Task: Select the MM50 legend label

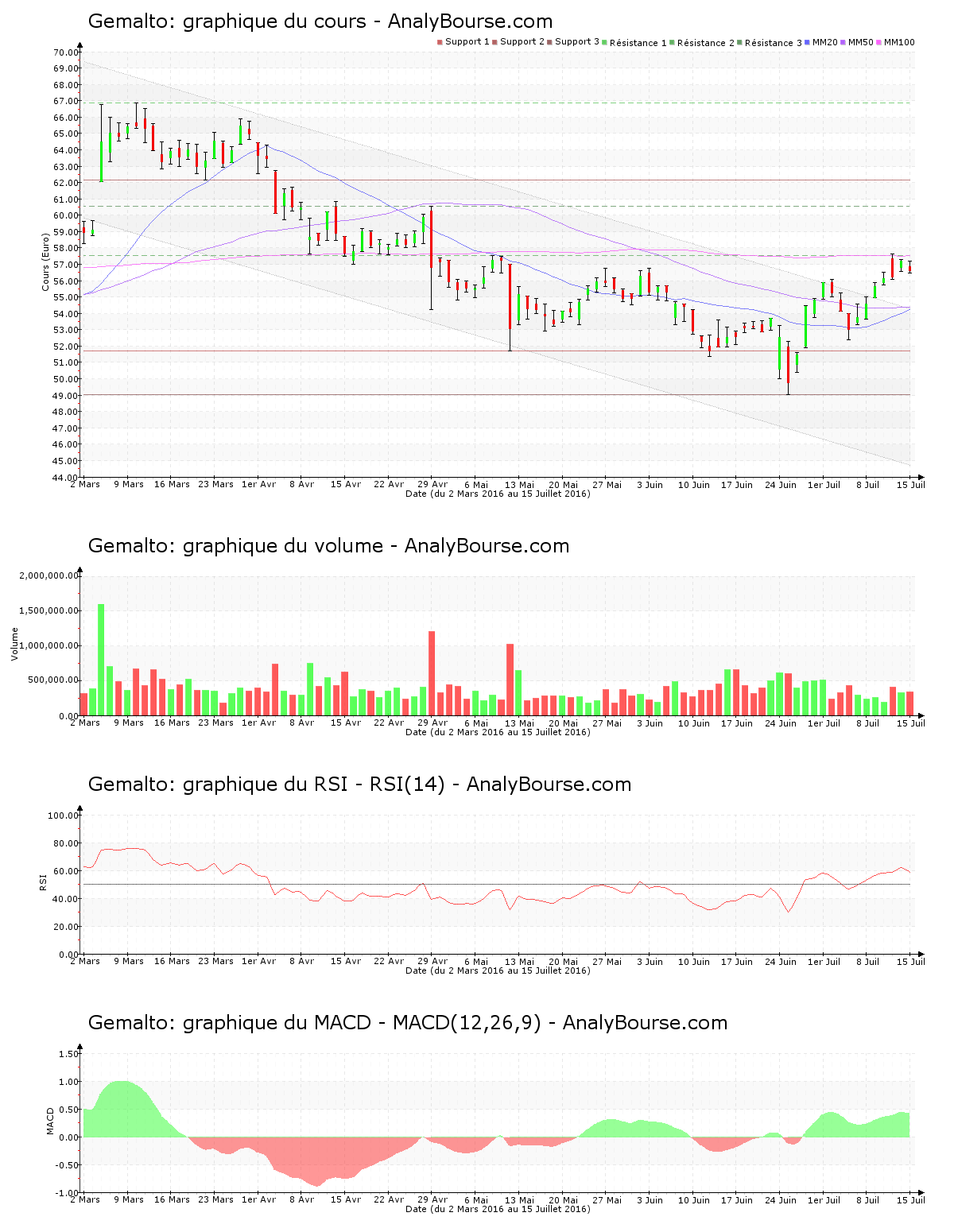Action: click(861, 42)
